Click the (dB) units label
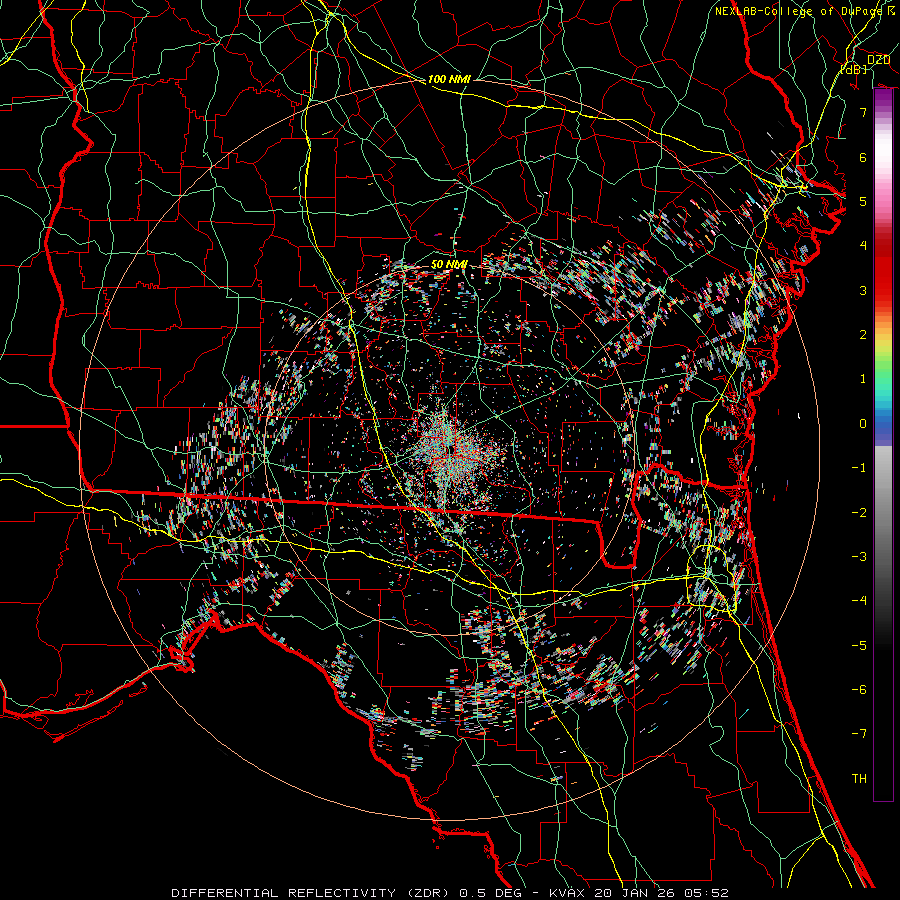The width and height of the screenshot is (900, 900). coord(853,69)
